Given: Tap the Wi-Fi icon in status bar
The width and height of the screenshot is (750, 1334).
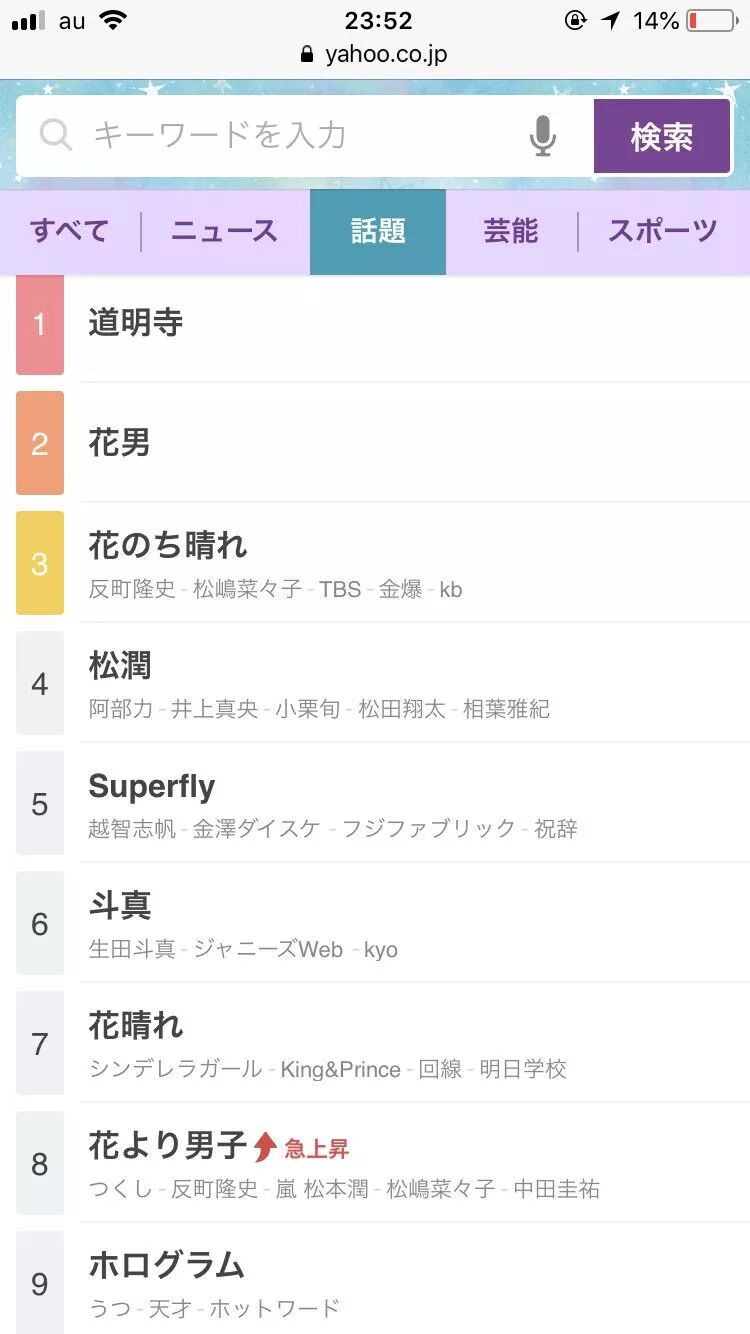Looking at the screenshot, I should point(114,21).
